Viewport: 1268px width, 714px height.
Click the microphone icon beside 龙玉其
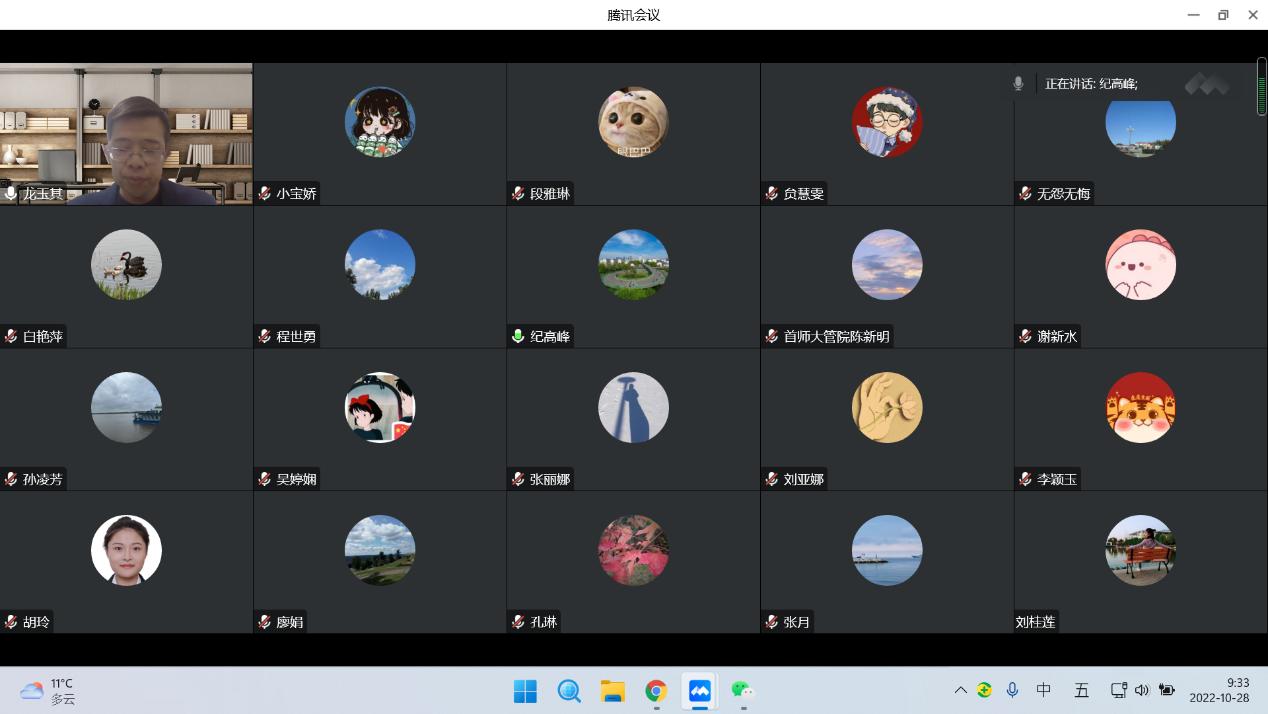11,194
